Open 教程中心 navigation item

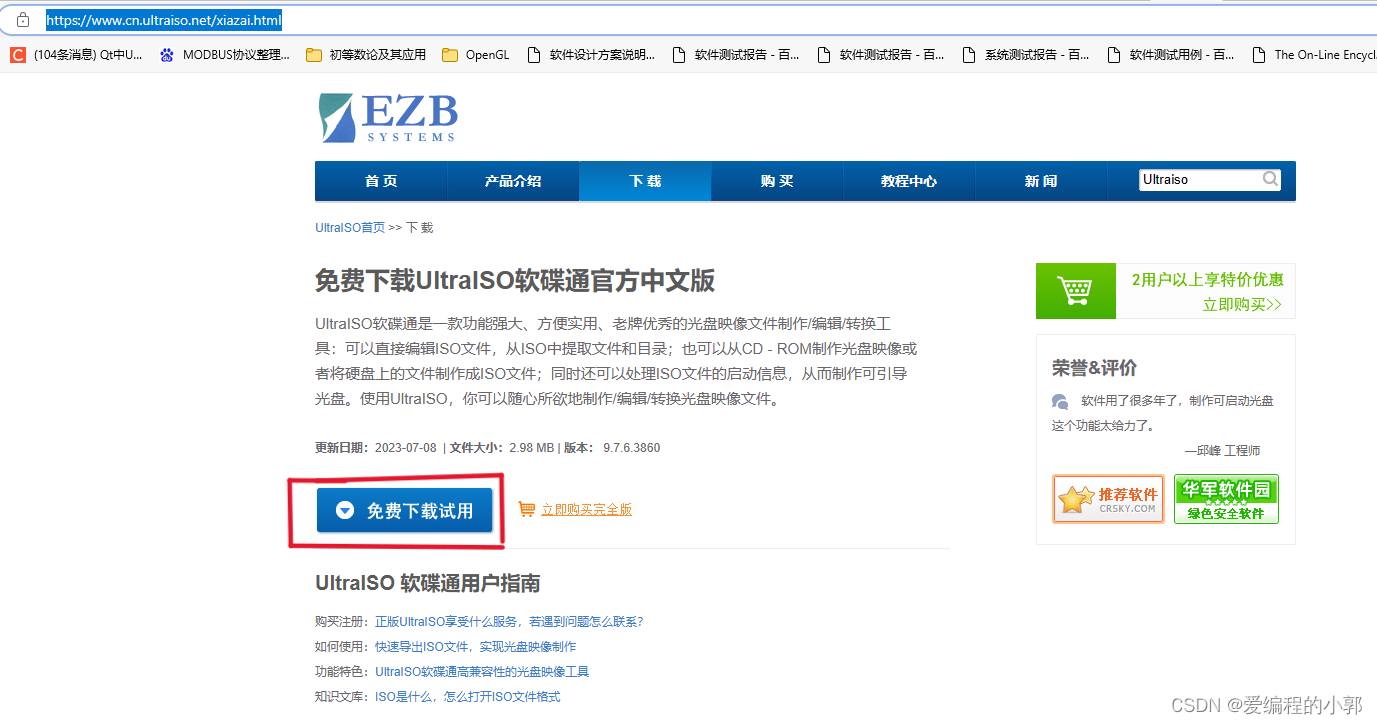pyautogui.click(x=909, y=181)
